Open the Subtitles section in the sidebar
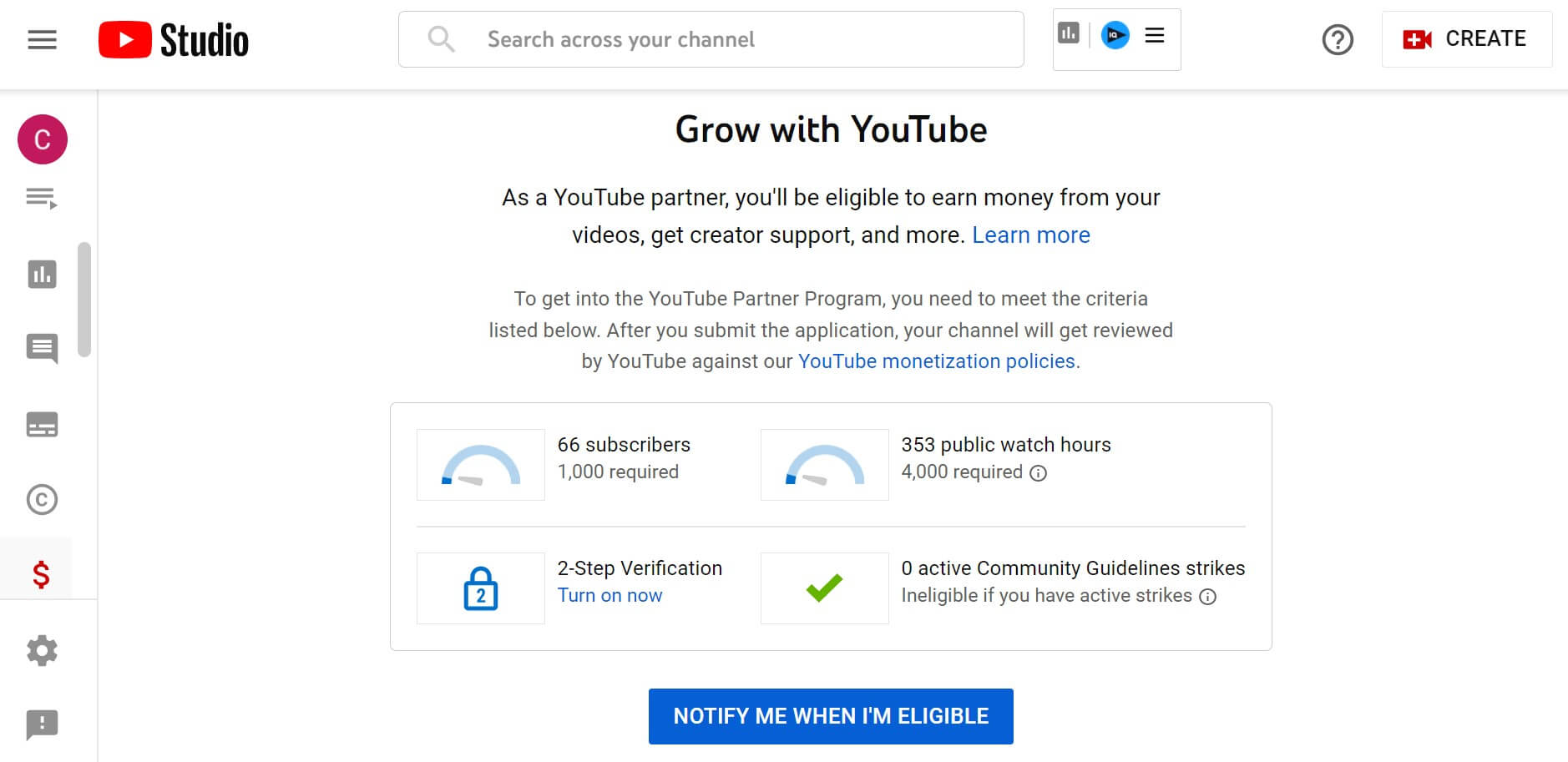 coord(42,425)
